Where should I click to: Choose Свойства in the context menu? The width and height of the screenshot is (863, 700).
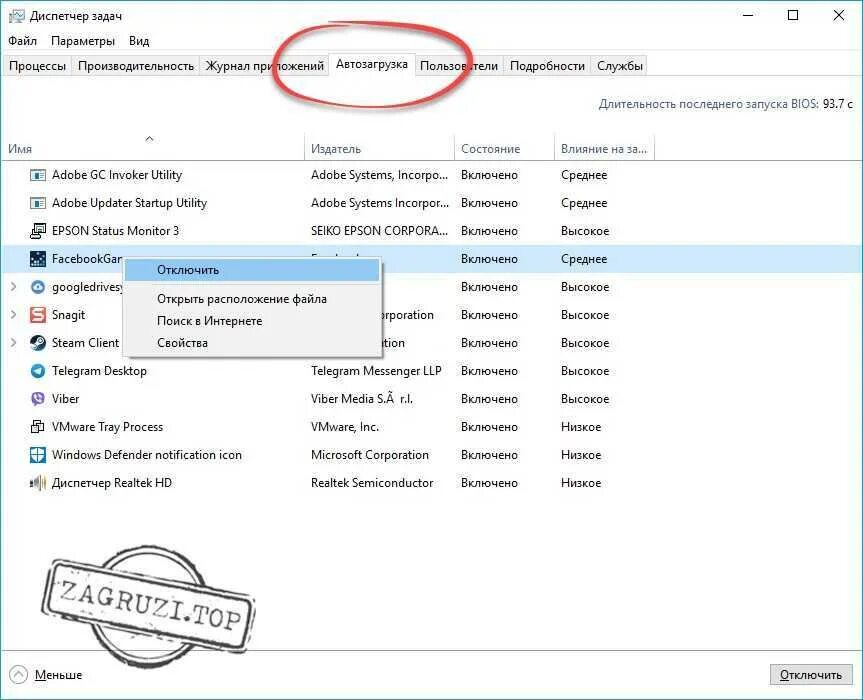252,343
